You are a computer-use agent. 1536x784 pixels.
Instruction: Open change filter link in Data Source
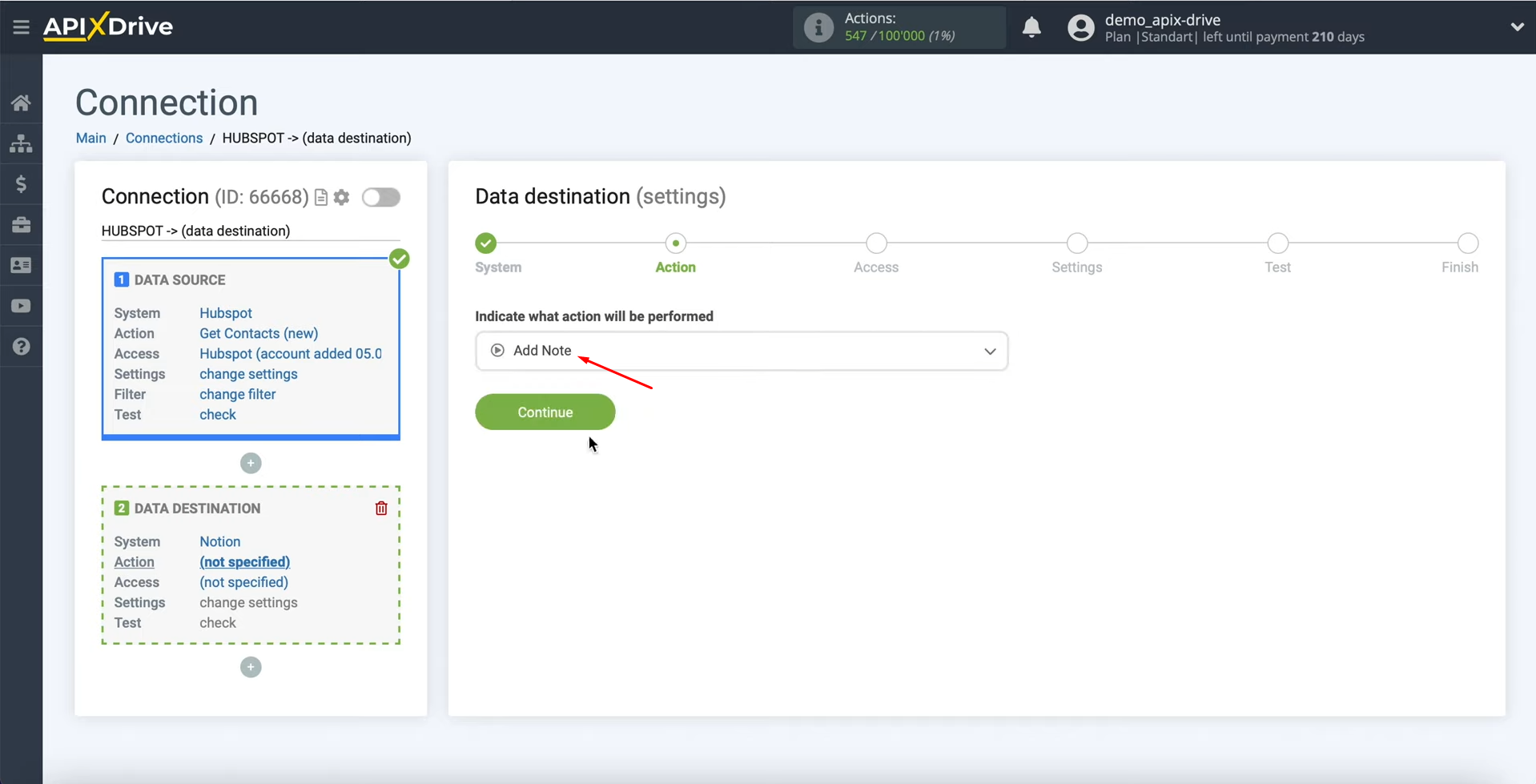237,394
